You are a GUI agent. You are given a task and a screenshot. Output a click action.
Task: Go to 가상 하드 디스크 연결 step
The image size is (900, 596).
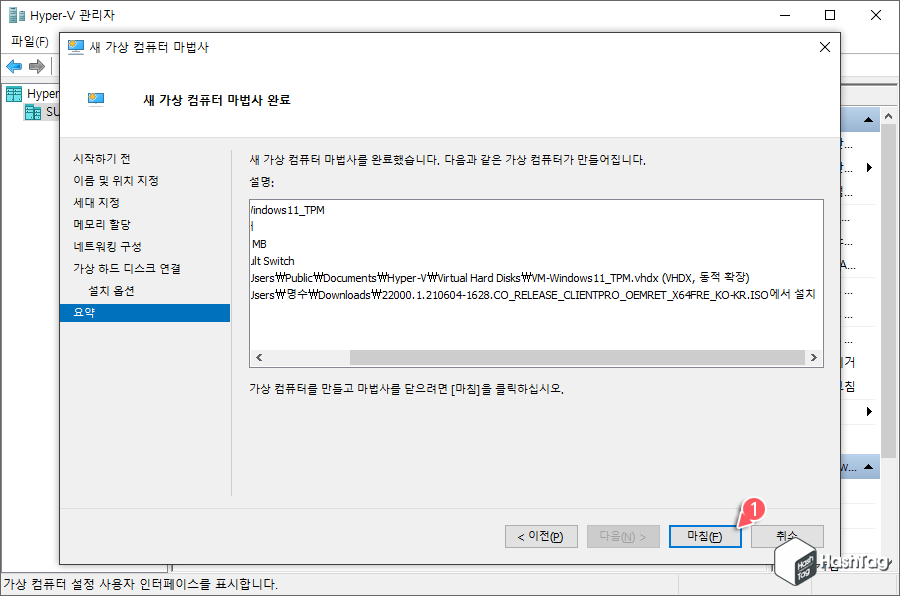point(127,268)
